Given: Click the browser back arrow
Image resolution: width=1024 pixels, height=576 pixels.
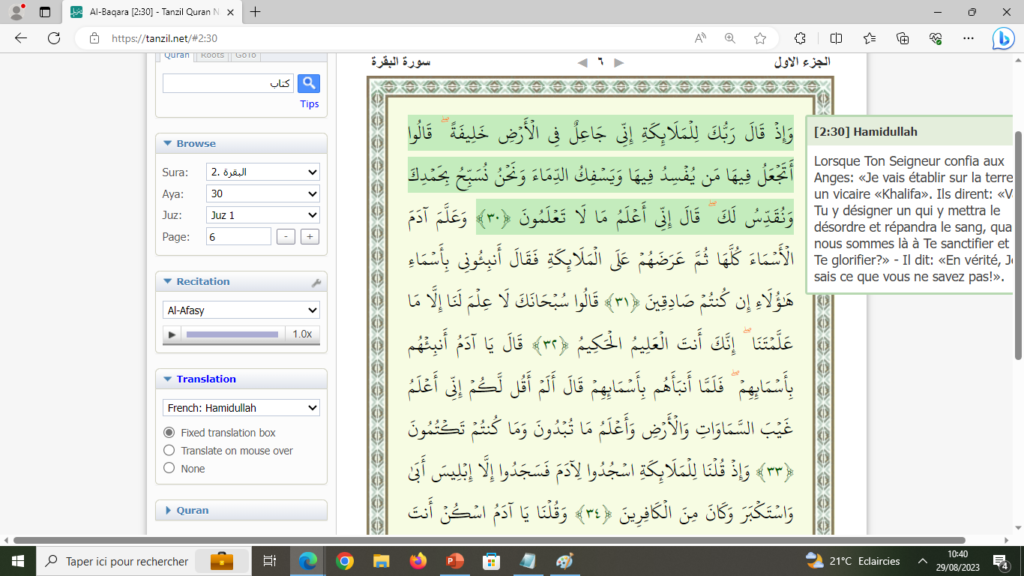Looking at the screenshot, I should click(x=21, y=38).
